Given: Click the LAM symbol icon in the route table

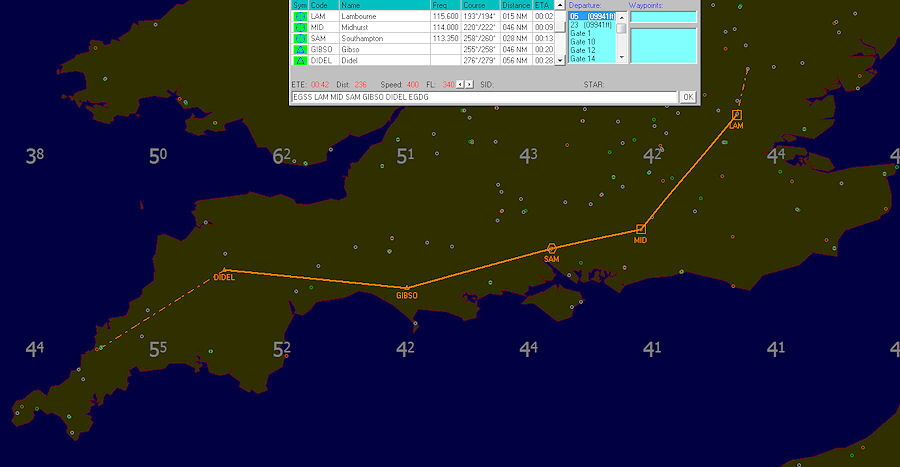Looking at the screenshot, I should pyautogui.click(x=299, y=17).
